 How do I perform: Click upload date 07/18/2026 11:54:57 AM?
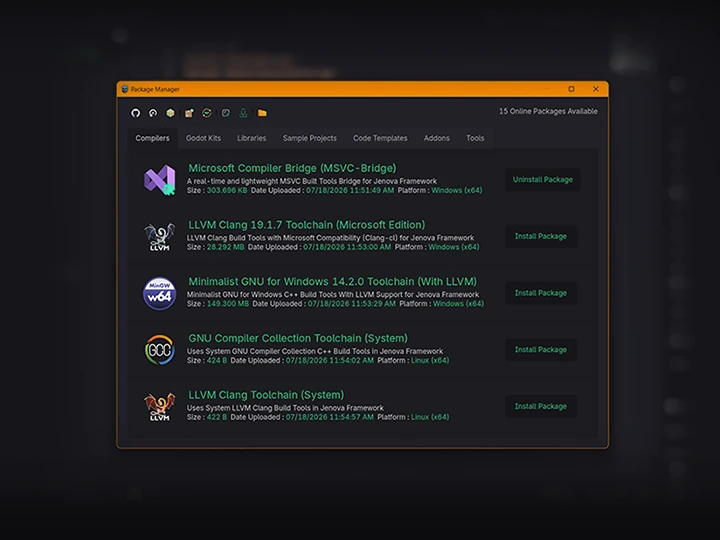pos(330,417)
